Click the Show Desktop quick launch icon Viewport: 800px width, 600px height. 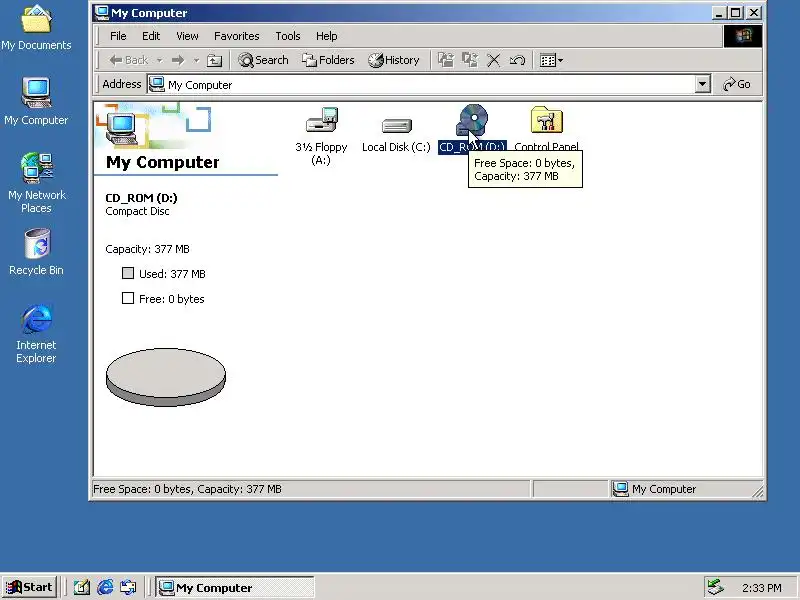click(82, 588)
